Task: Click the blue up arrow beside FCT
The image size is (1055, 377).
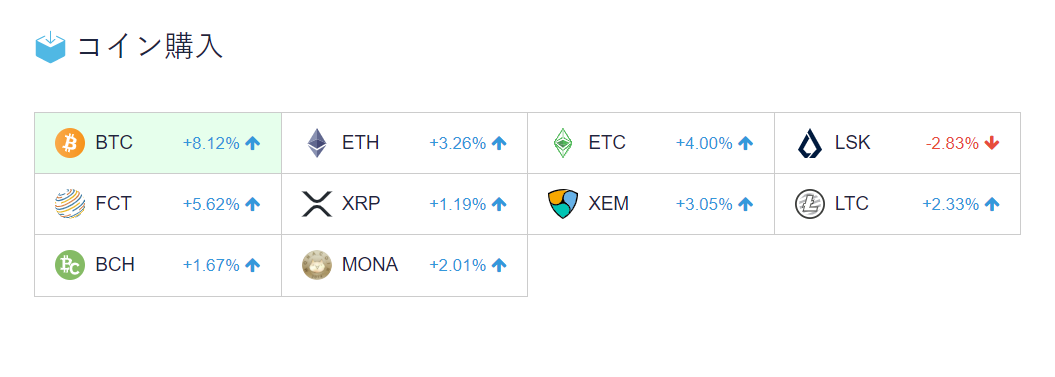Action: point(252,205)
